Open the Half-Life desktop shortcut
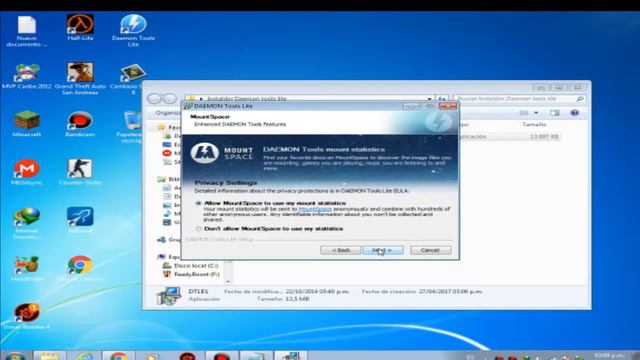Viewport: 640px width, 360px height. pyautogui.click(x=80, y=27)
